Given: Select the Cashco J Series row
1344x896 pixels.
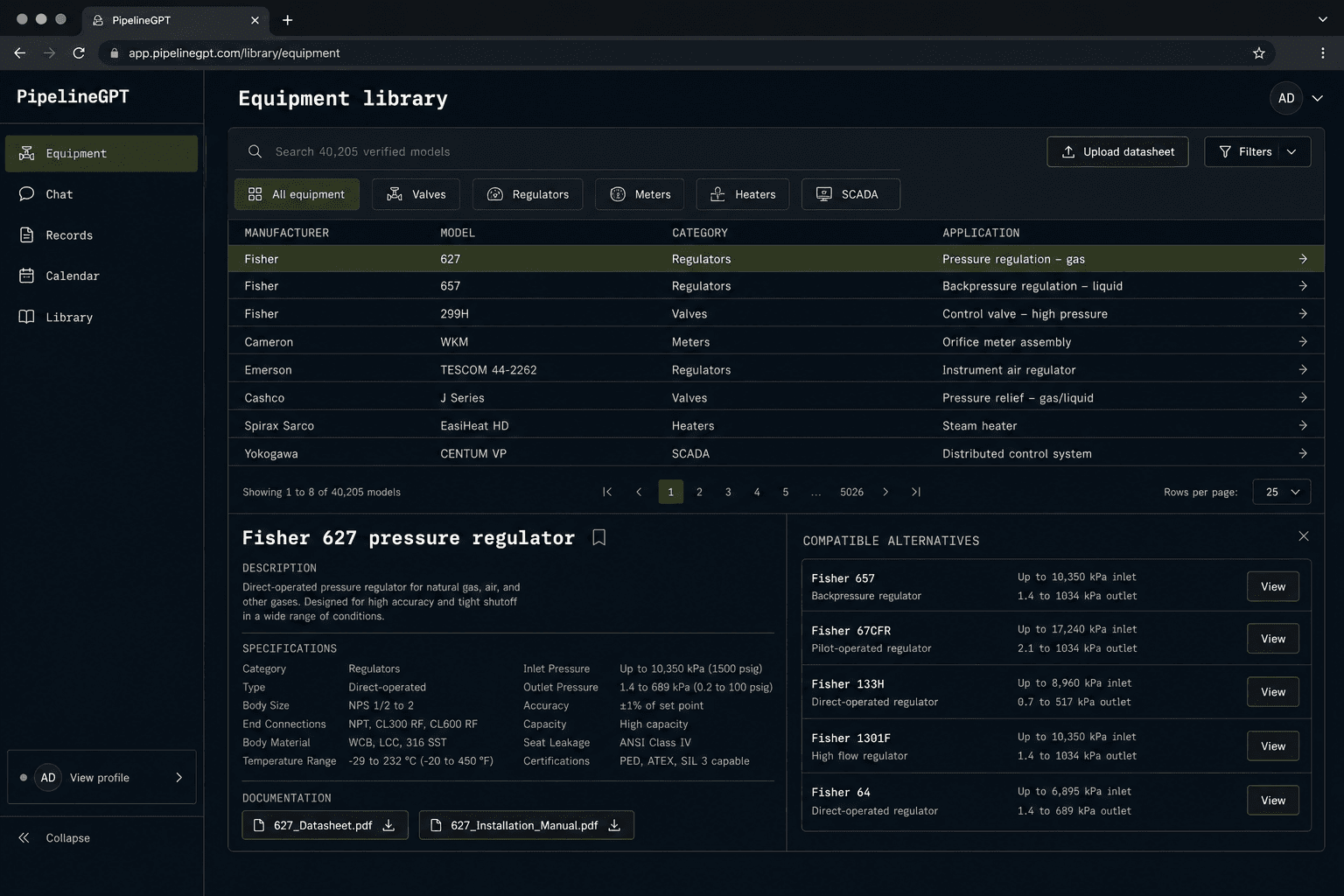Looking at the screenshot, I should pyautogui.click(x=776, y=398).
